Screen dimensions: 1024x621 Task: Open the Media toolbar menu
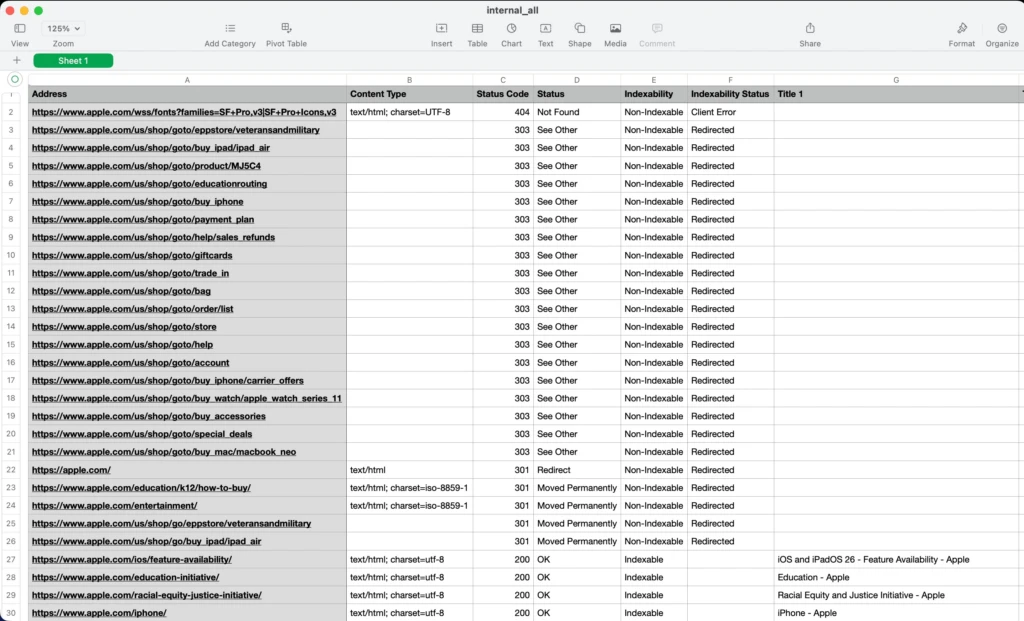click(x=615, y=29)
